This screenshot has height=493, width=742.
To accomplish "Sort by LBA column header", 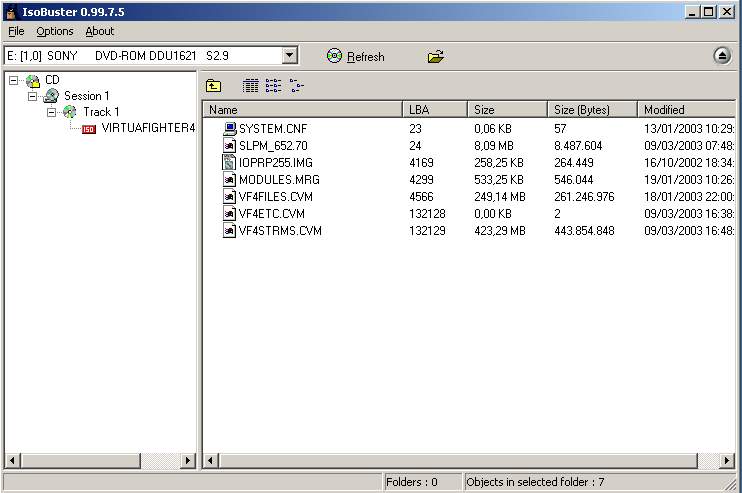I will tap(435, 110).
